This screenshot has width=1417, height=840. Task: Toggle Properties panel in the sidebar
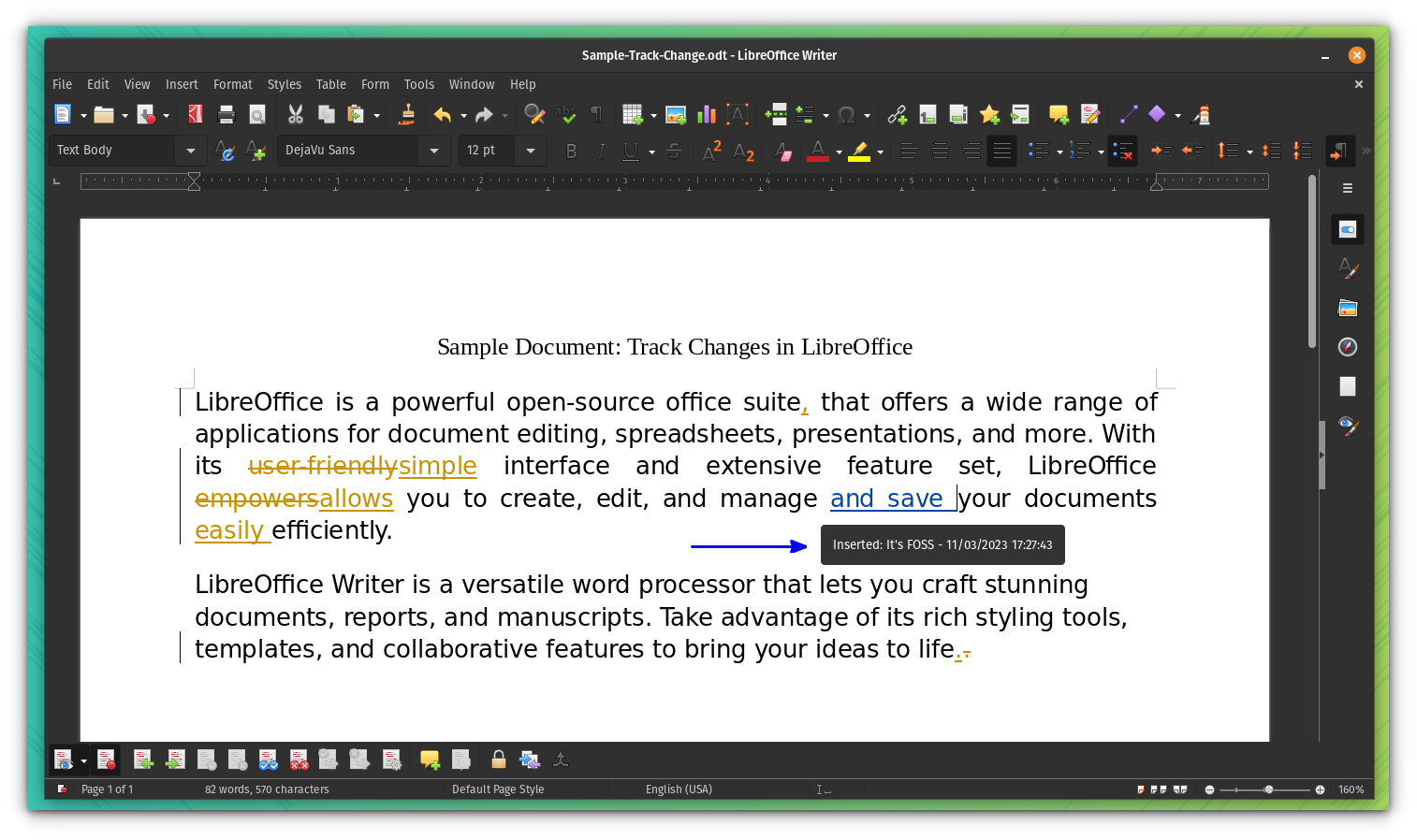pyautogui.click(x=1348, y=229)
